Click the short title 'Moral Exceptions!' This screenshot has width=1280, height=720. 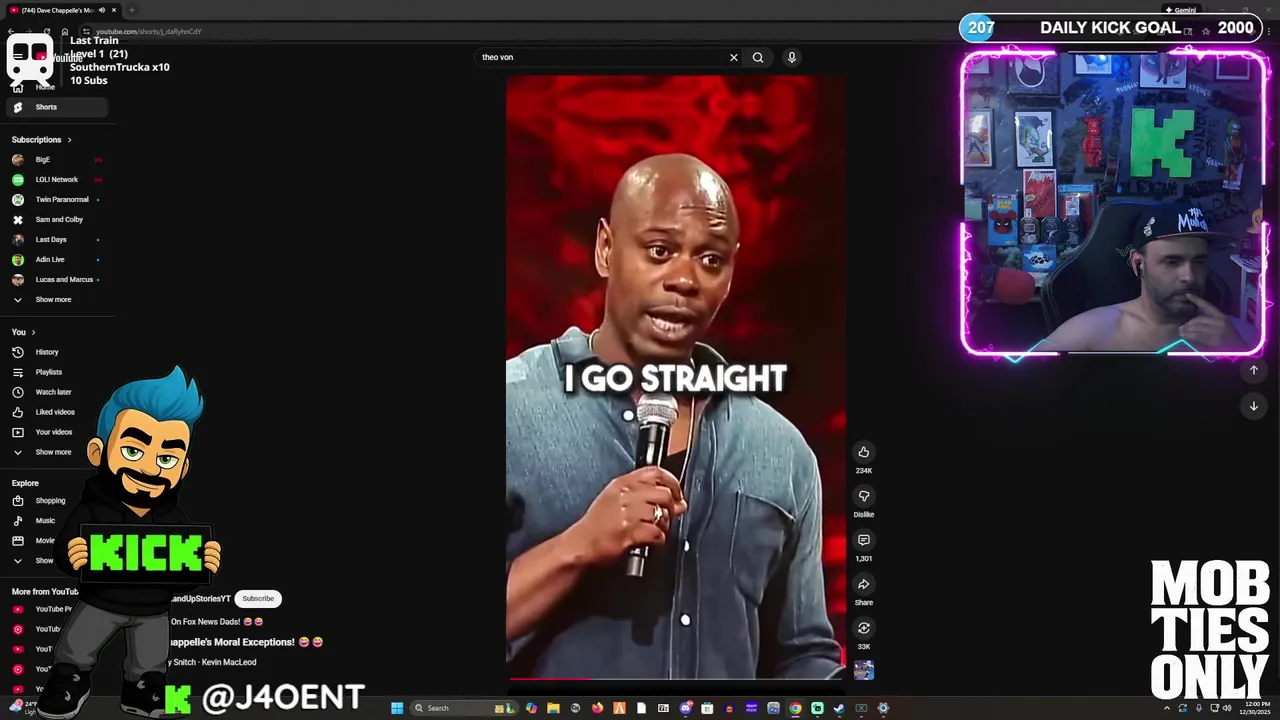click(254, 642)
